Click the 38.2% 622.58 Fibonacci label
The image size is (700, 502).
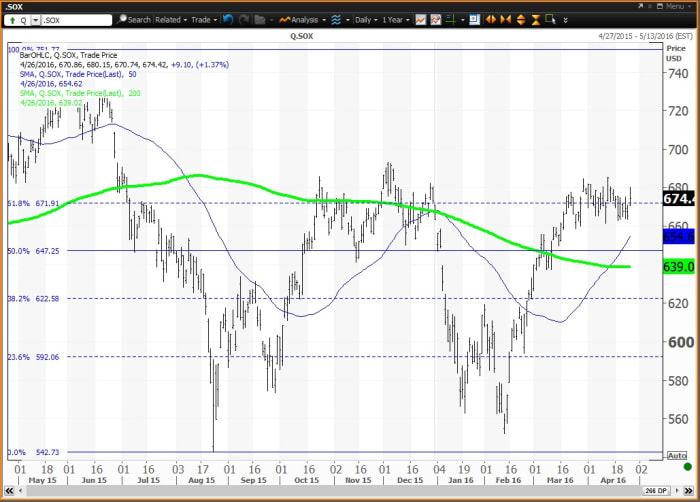tap(33, 299)
